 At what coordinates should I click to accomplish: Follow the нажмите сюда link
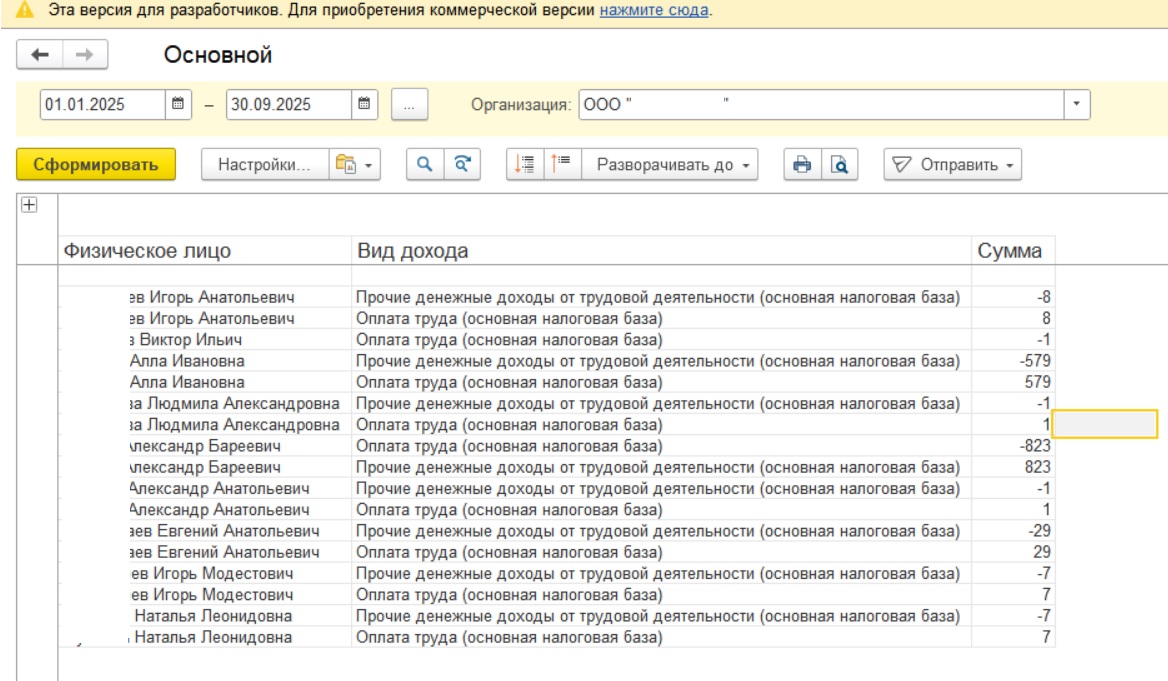(654, 11)
